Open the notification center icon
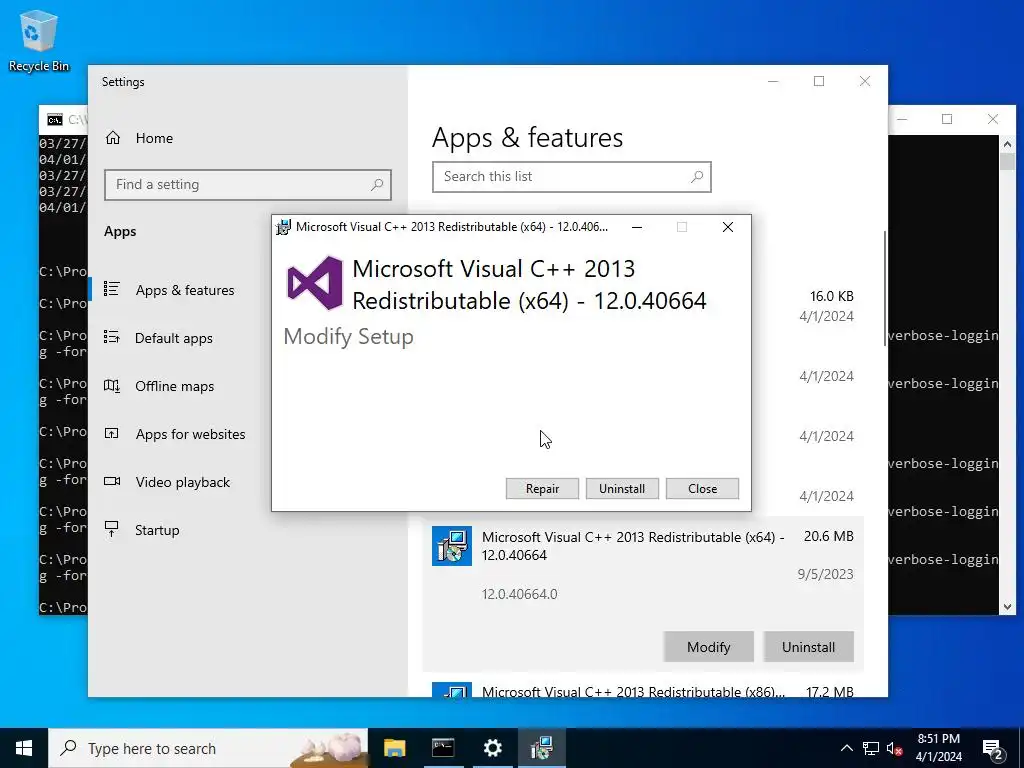 click(x=993, y=749)
